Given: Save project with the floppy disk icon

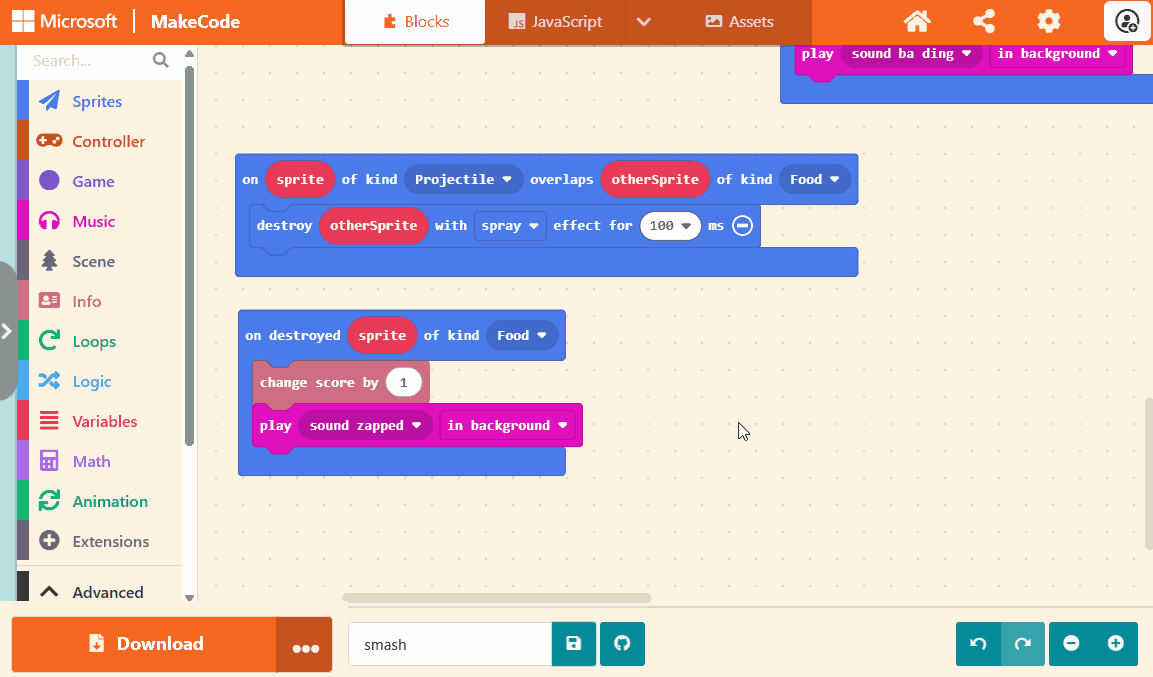Looking at the screenshot, I should tap(574, 644).
